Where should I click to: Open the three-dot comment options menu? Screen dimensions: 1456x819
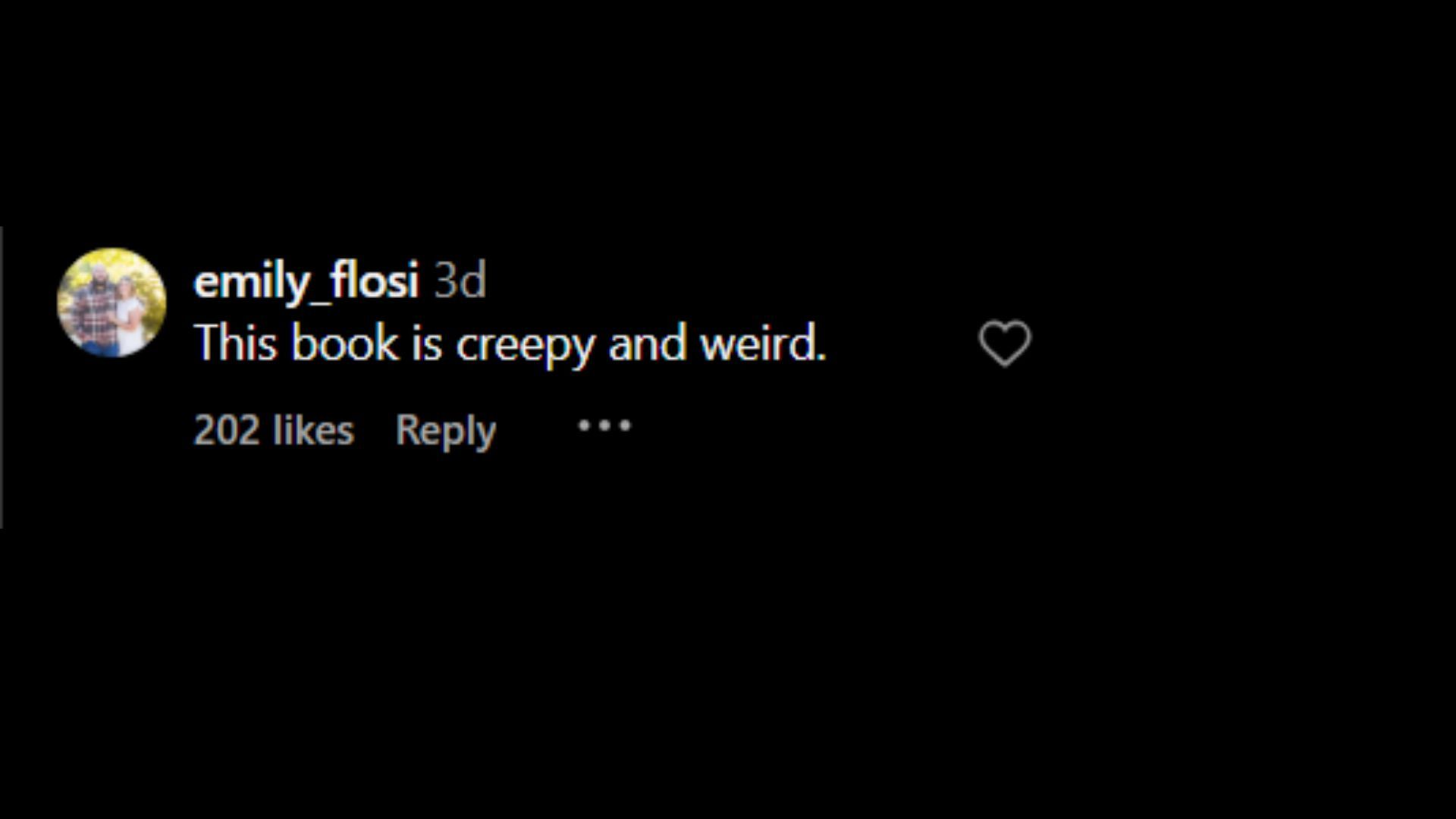tap(604, 425)
